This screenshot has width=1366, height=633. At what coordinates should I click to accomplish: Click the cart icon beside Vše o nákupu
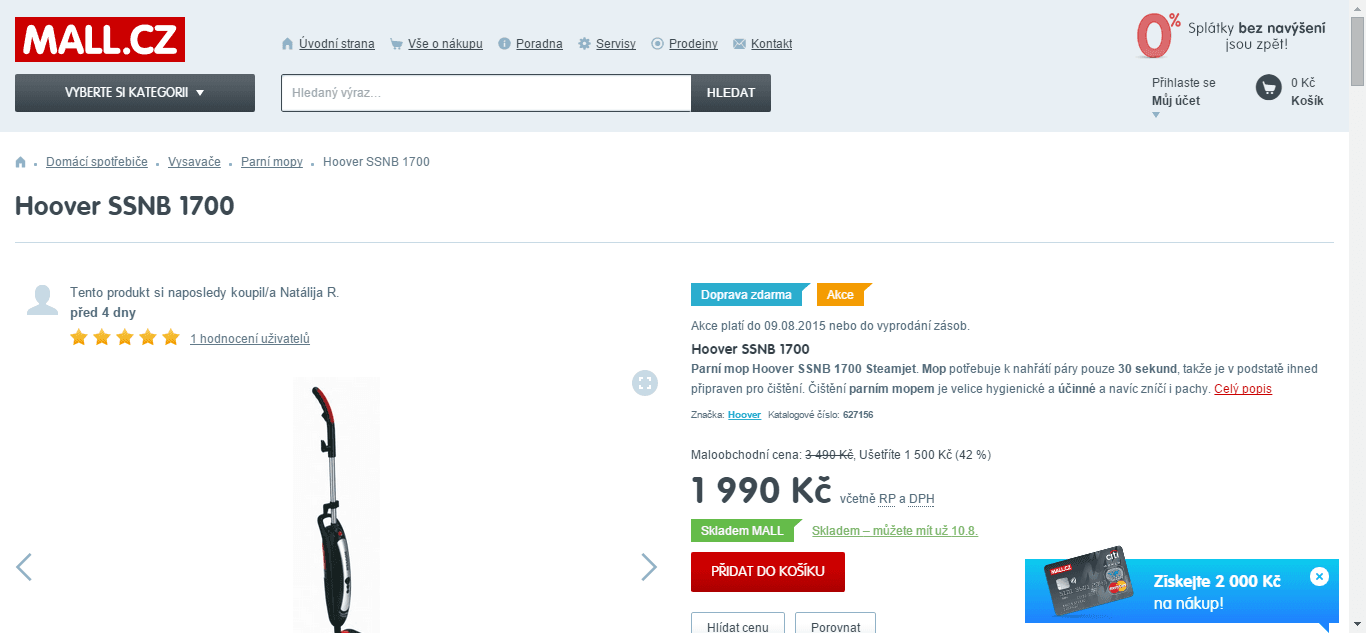click(397, 44)
